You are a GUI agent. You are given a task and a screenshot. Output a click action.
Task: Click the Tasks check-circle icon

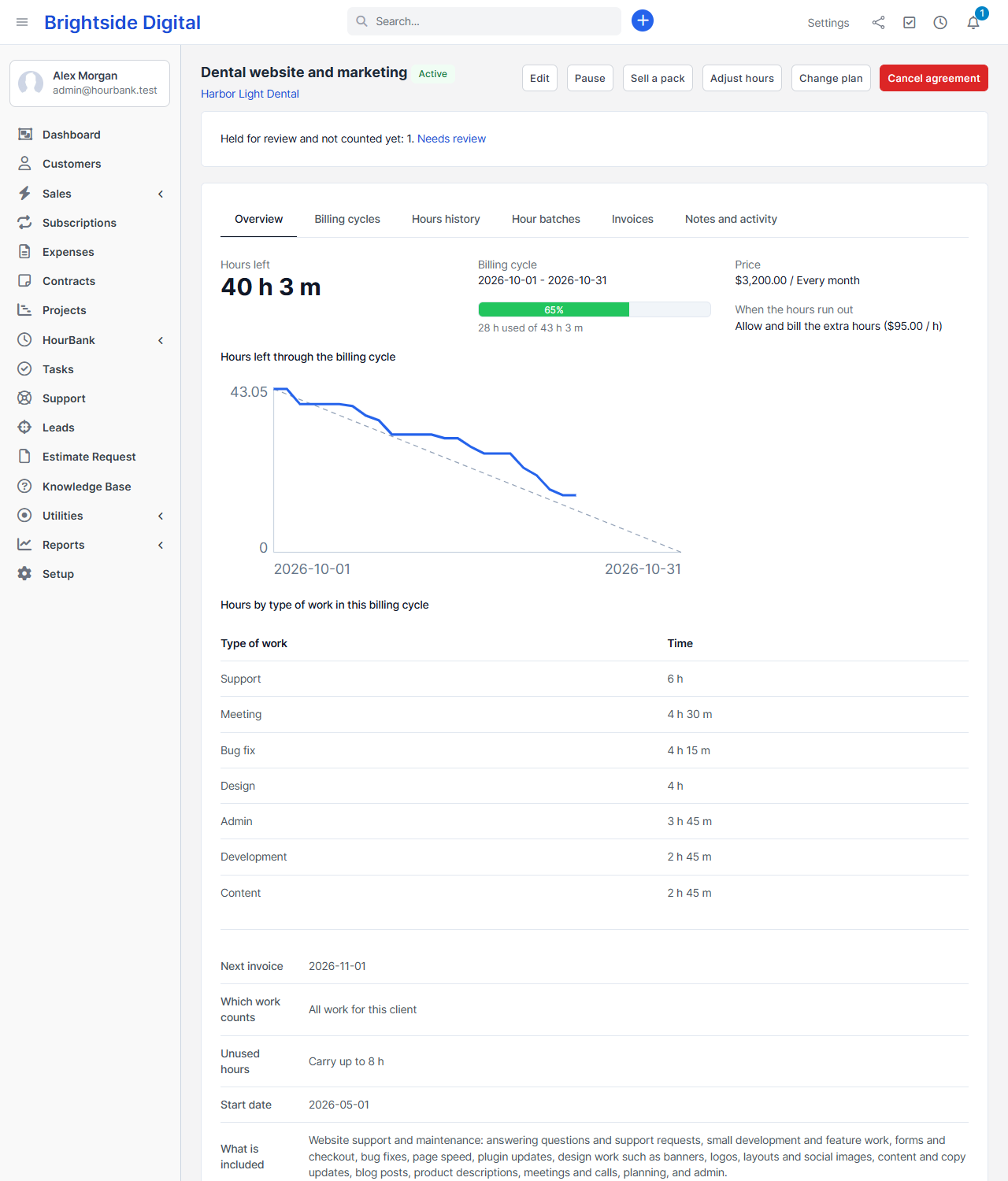tap(25, 369)
